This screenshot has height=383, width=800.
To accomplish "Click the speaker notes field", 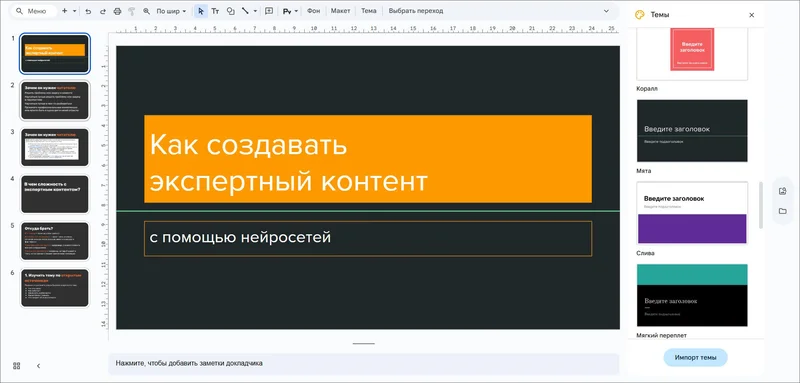I will [363, 364].
